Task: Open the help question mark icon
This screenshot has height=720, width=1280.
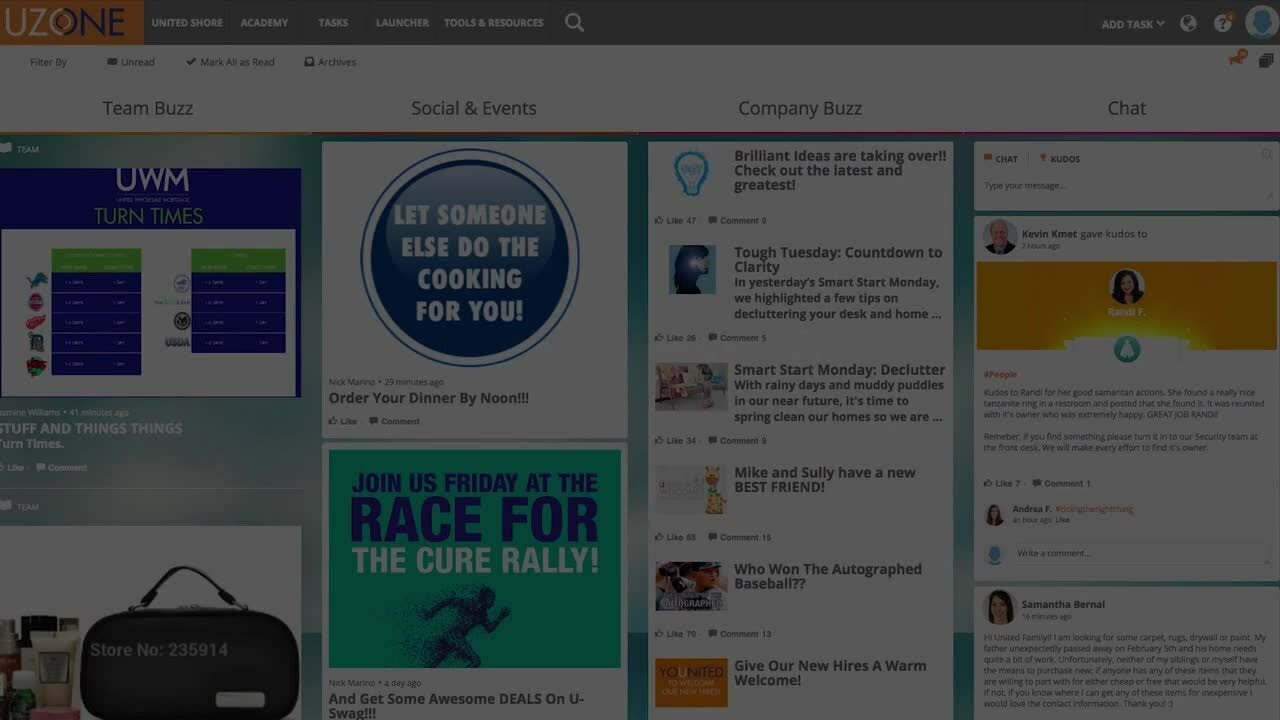Action: point(1222,23)
